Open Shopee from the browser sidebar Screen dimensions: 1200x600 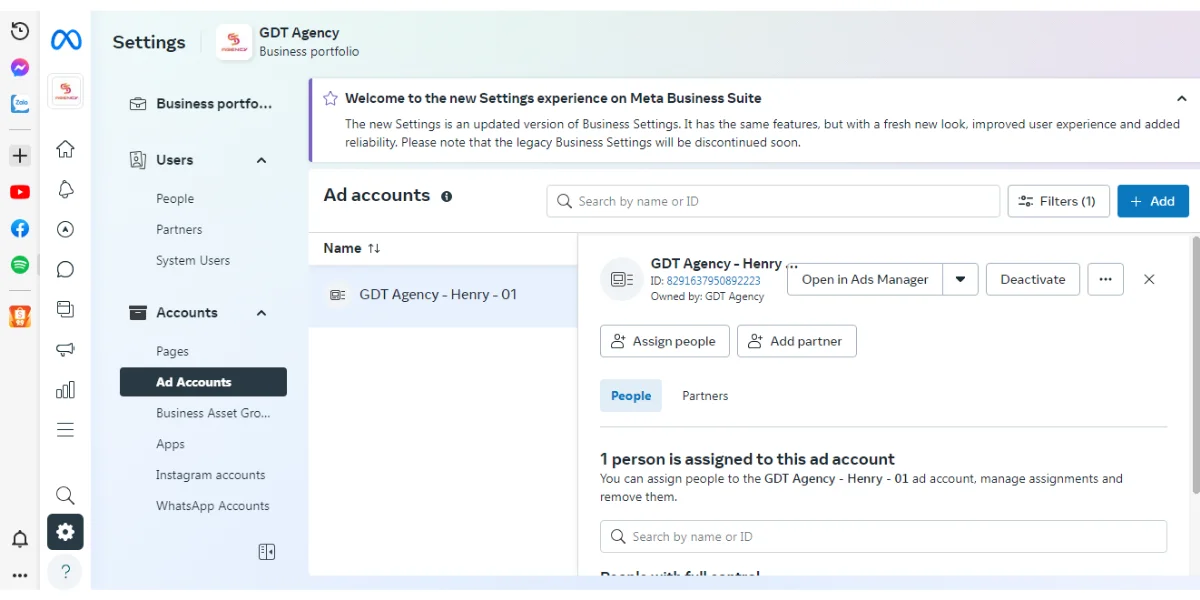click(19, 317)
